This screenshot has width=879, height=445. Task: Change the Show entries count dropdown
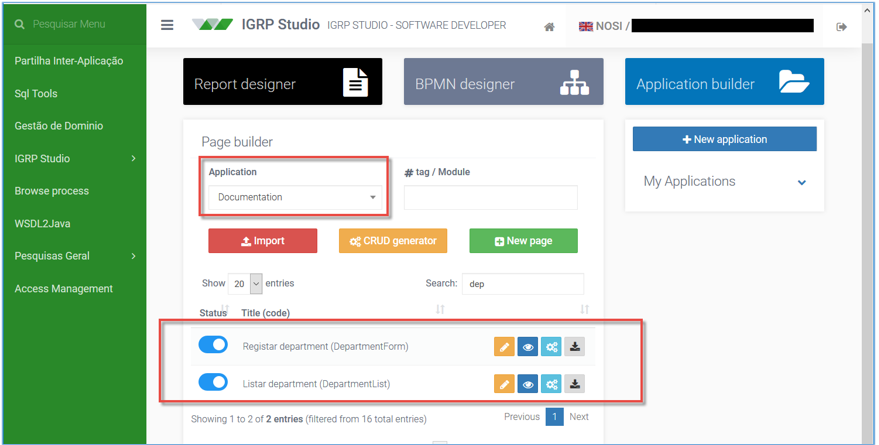(245, 284)
